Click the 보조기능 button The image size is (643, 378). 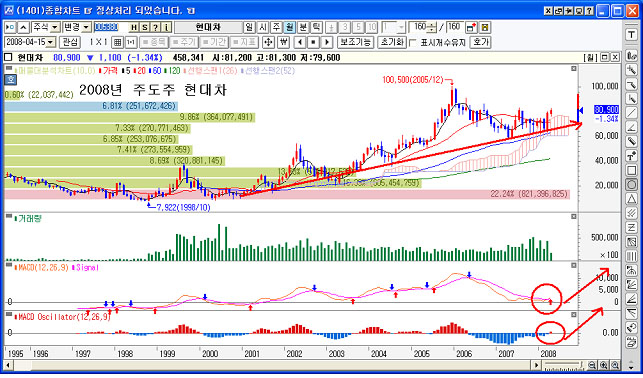356,42
